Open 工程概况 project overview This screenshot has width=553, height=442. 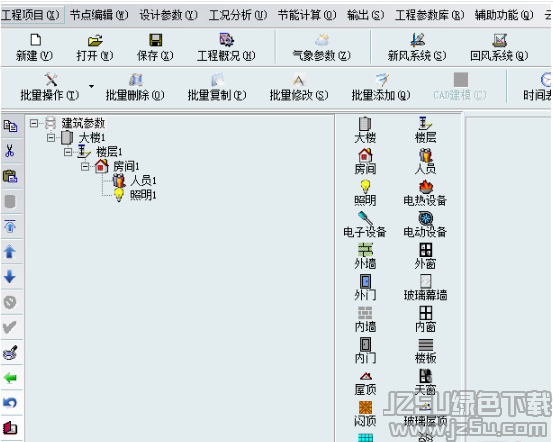pyautogui.click(x=226, y=47)
